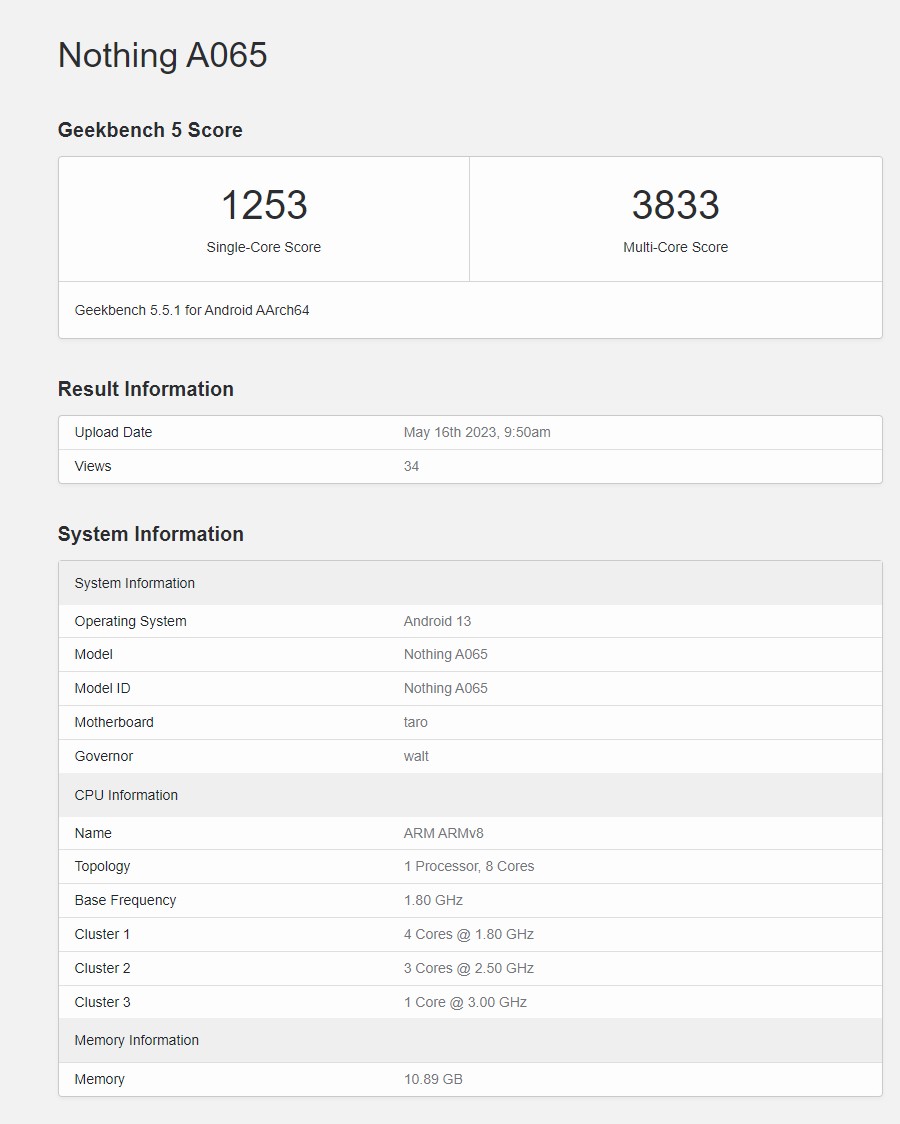Click the "1 Processor, 8 Cores" value
The width and height of the screenshot is (900, 1124).
coord(469,867)
